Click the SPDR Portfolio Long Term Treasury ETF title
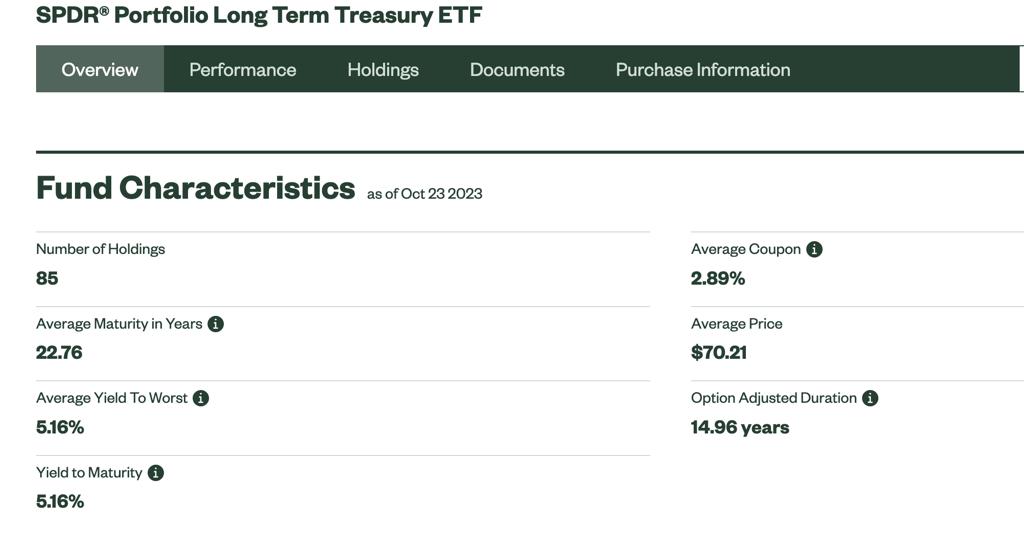This screenshot has width=1024, height=557. coord(259,15)
